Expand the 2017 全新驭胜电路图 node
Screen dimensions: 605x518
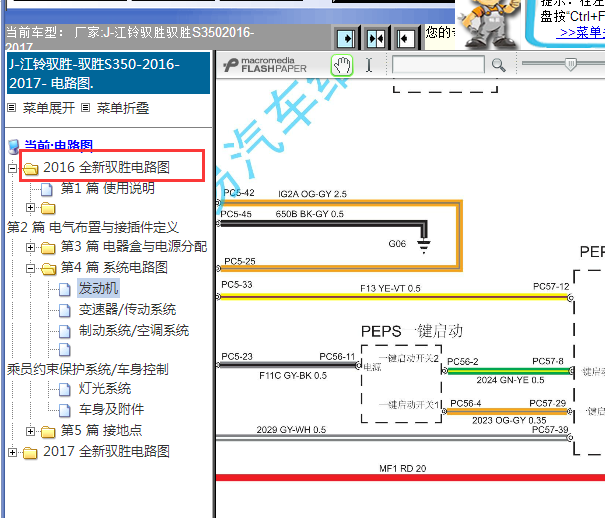12,452
